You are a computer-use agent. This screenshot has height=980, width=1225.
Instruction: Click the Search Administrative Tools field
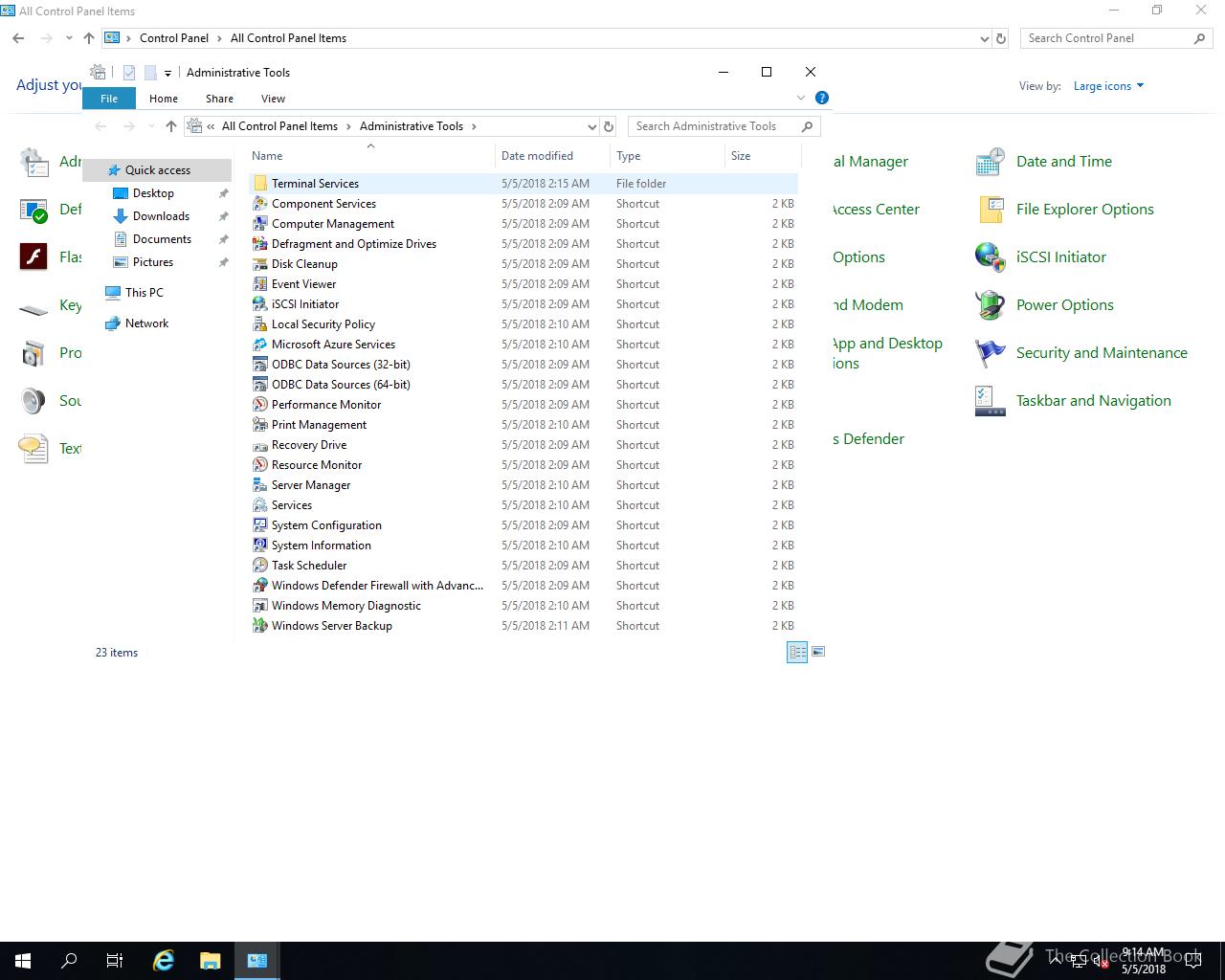point(724,126)
